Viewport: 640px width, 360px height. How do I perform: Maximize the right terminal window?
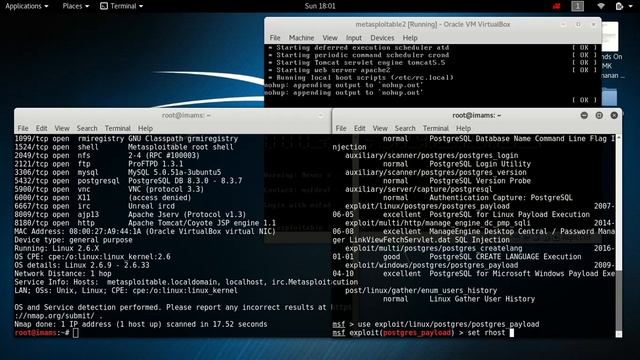(599, 116)
